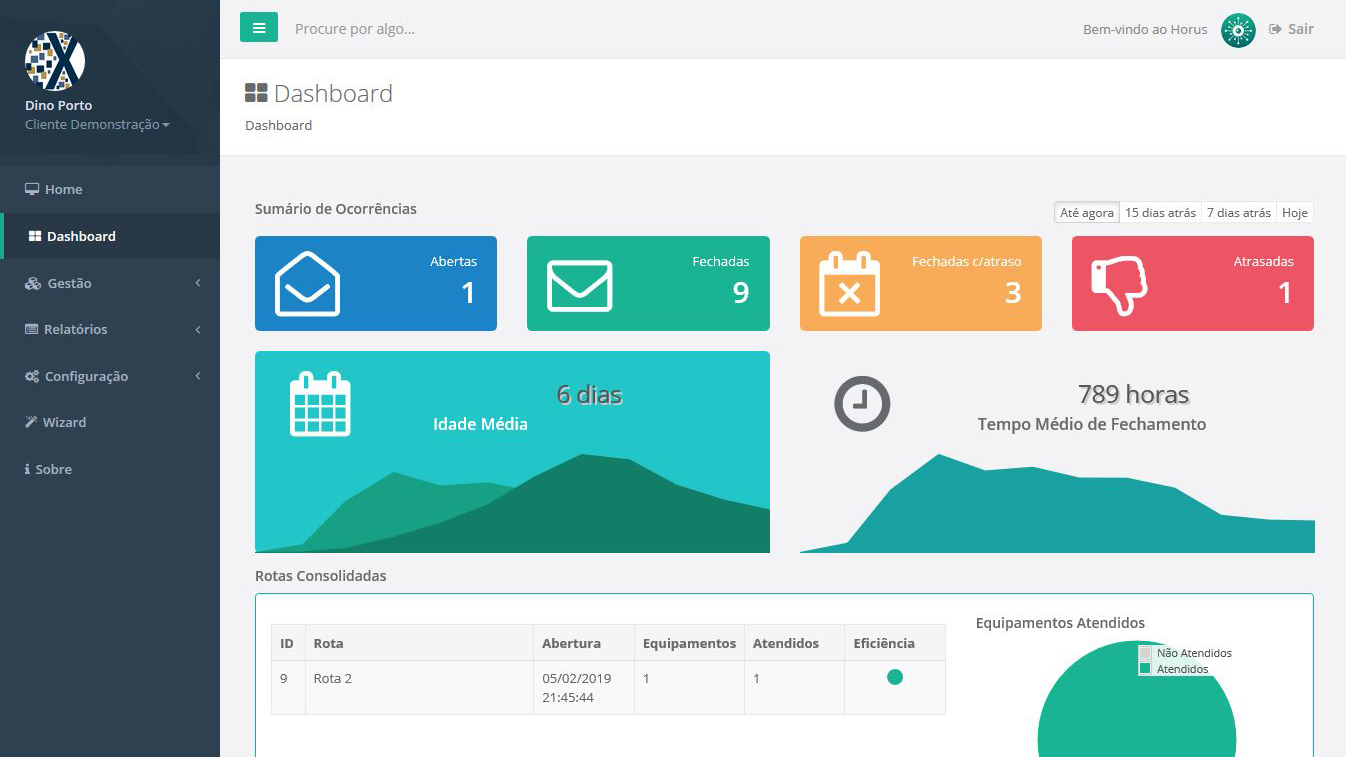Expand the Gestão submenu arrow

198,283
